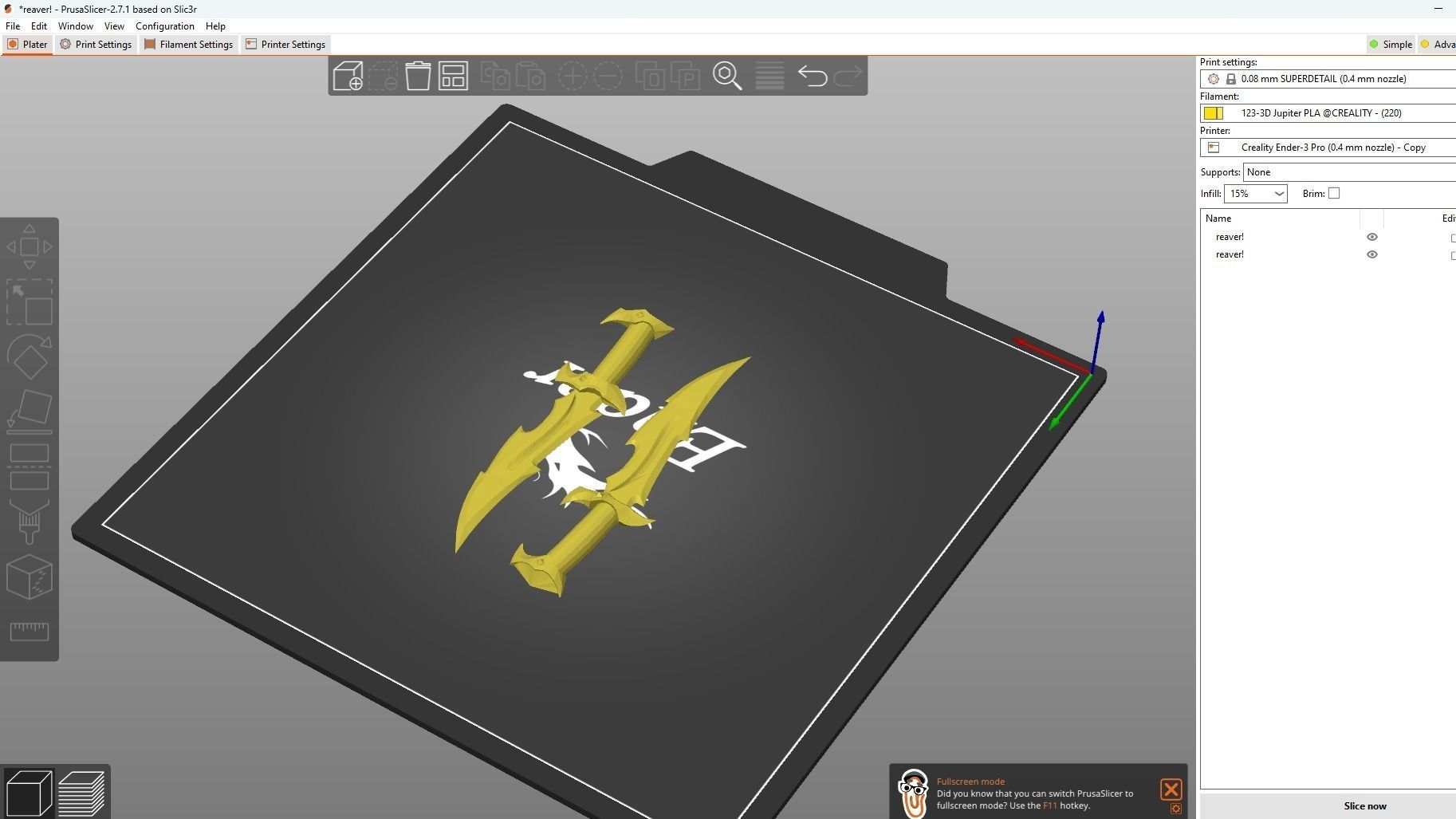Switch to the Plater tab

pos(27,45)
